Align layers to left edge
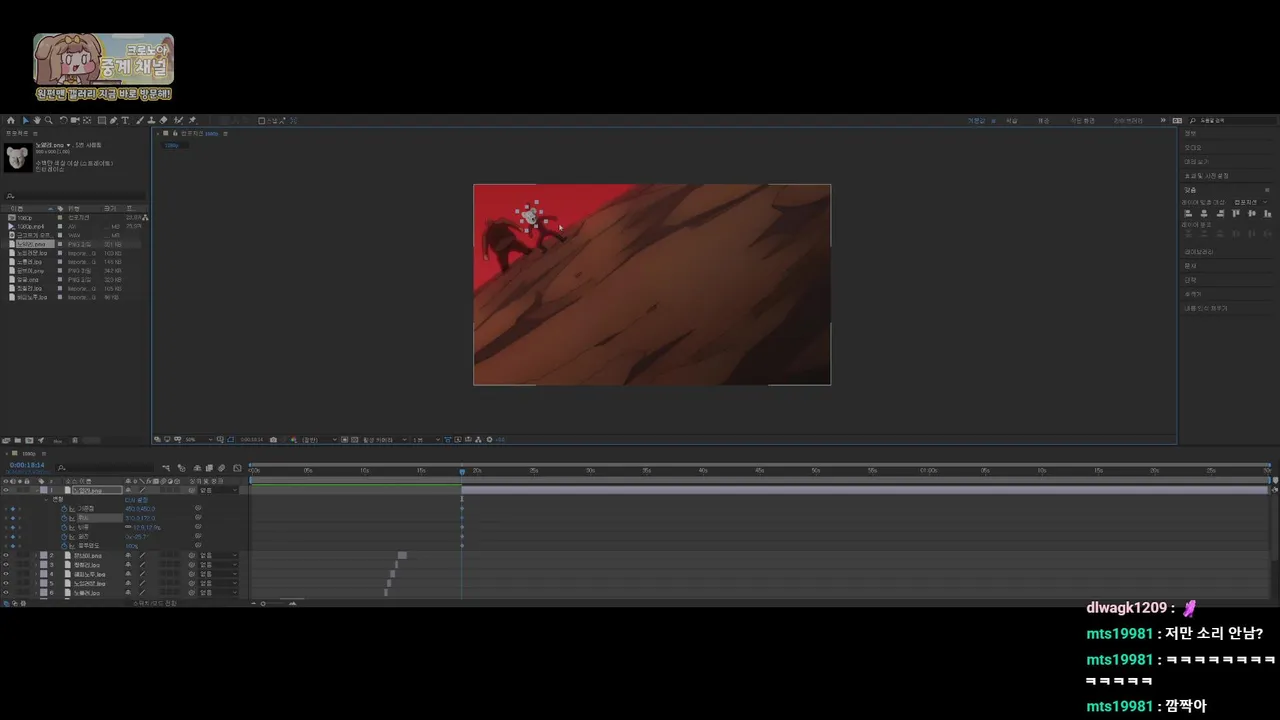Viewport: 1280px width, 720px height. 1188,213
